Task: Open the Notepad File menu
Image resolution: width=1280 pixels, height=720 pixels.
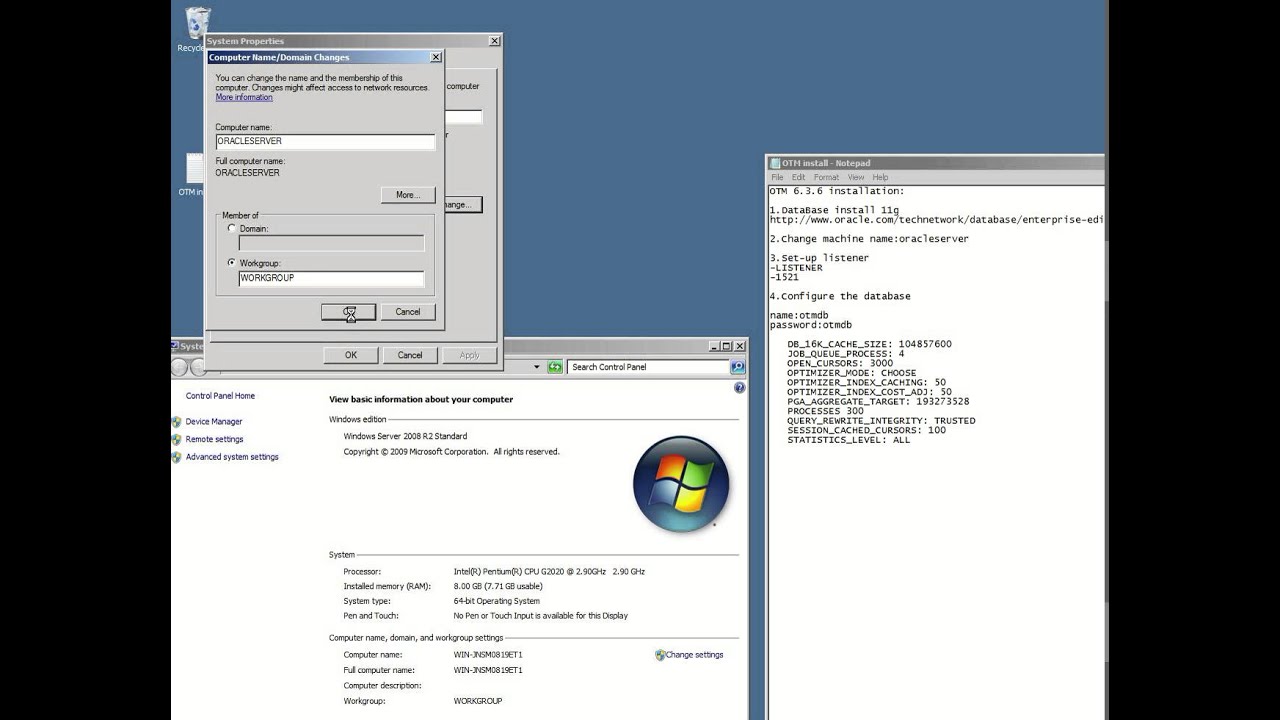Action: [x=777, y=177]
